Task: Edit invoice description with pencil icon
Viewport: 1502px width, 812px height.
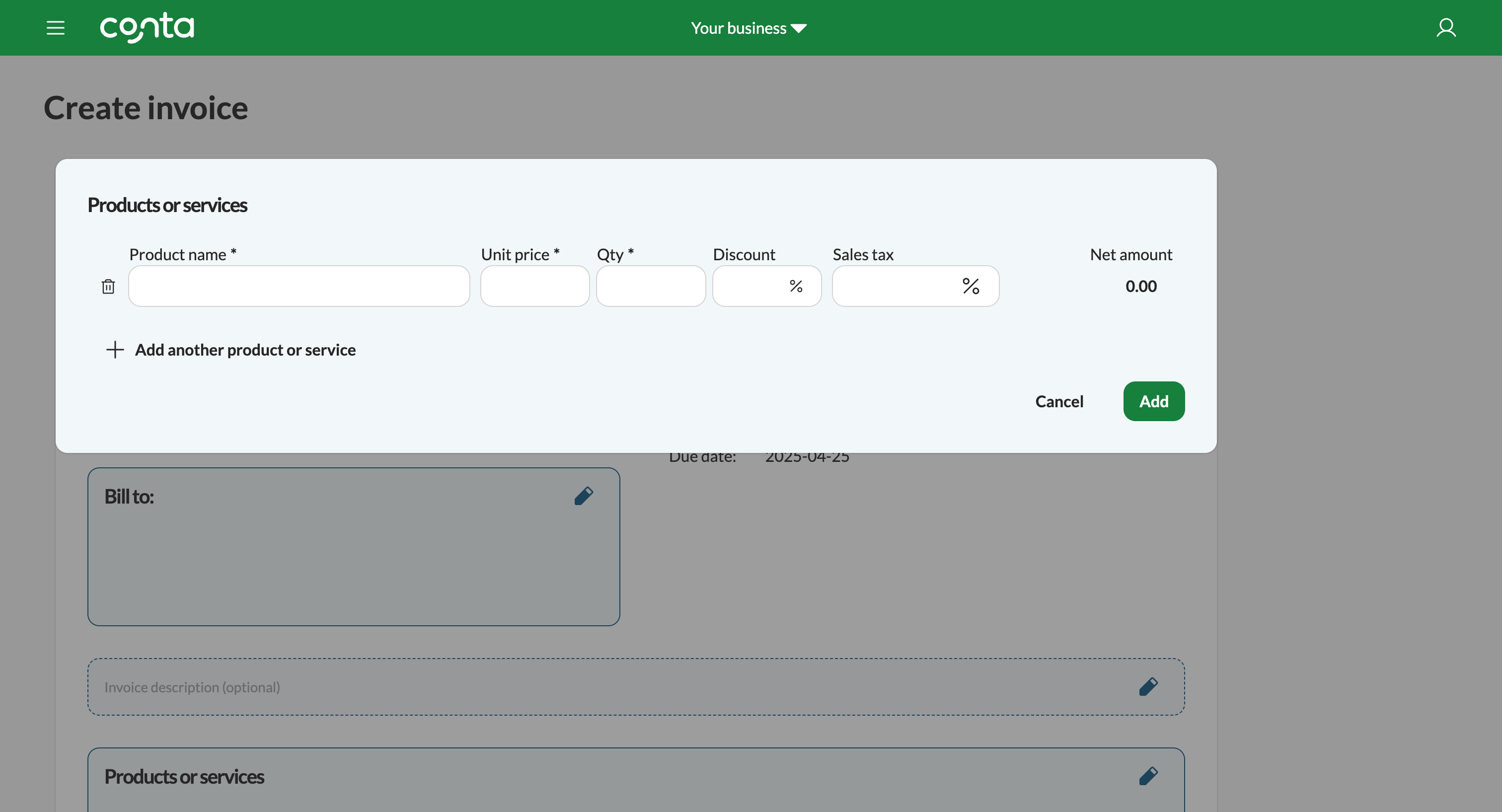Action: [1147, 687]
